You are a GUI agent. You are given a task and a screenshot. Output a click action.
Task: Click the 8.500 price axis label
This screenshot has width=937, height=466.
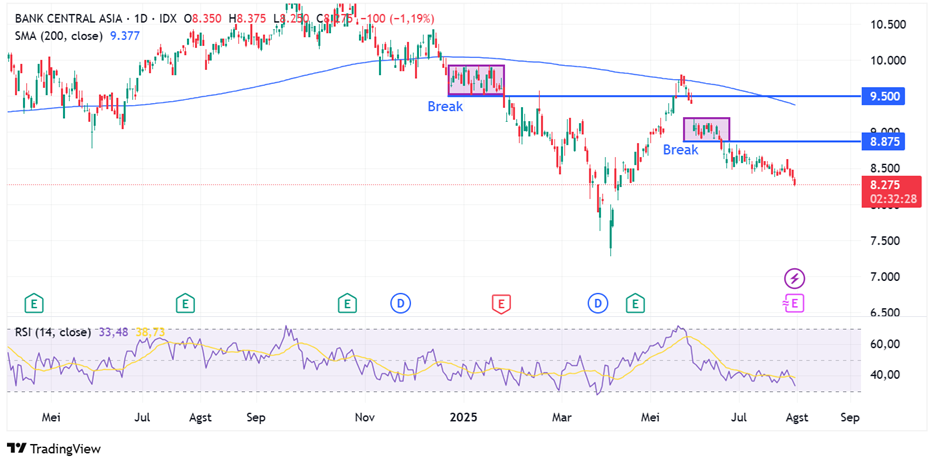click(x=887, y=168)
